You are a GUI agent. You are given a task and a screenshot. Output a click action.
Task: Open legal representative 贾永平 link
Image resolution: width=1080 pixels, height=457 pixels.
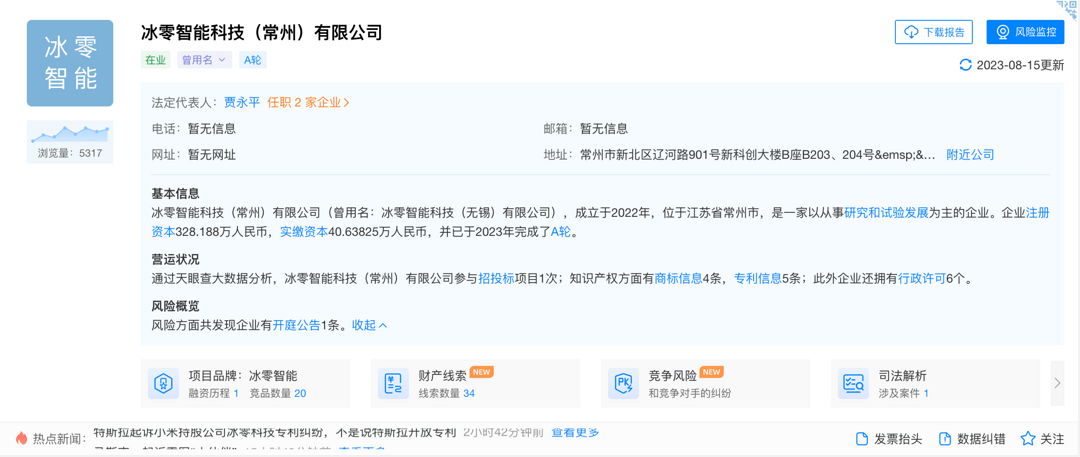point(242,103)
